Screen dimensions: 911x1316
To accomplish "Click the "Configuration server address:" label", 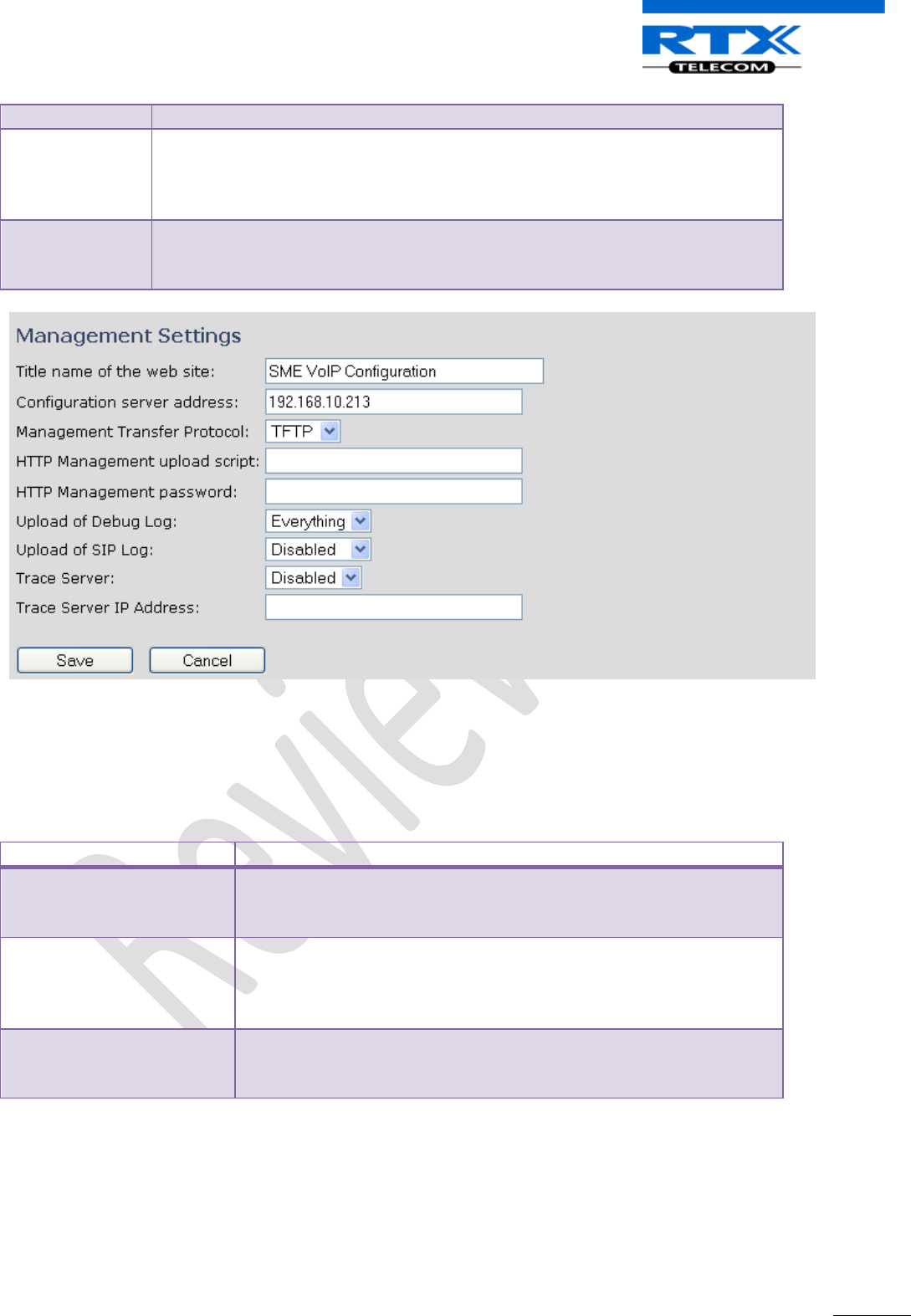I will [127, 402].
